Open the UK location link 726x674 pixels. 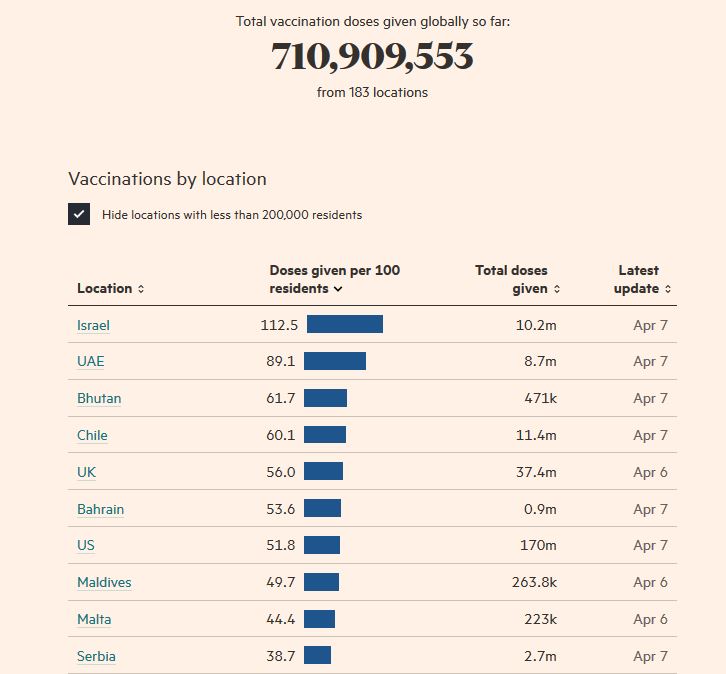[x=86, y=472]
